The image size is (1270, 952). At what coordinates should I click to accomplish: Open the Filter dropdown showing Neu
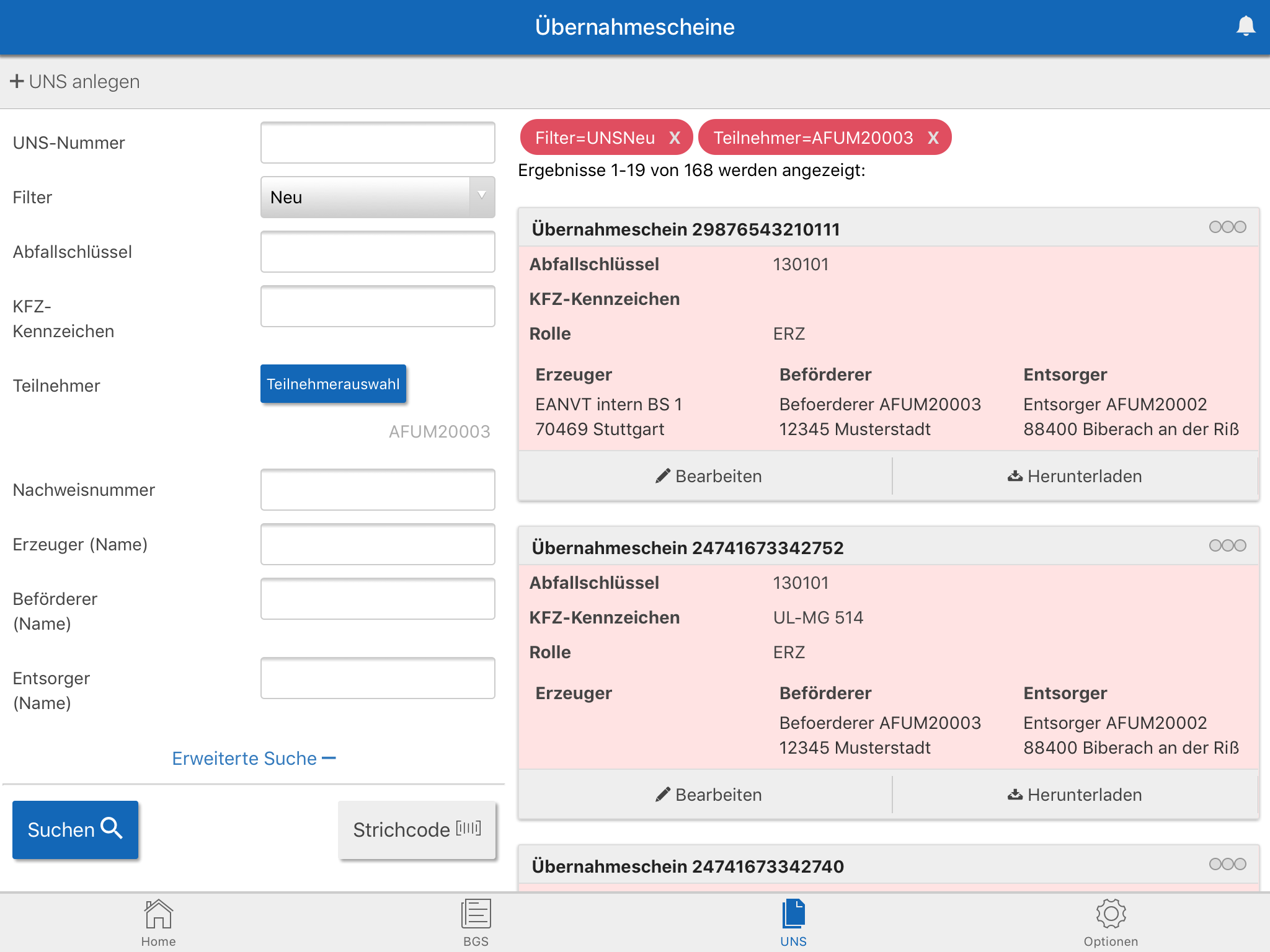tap(378, 197)
